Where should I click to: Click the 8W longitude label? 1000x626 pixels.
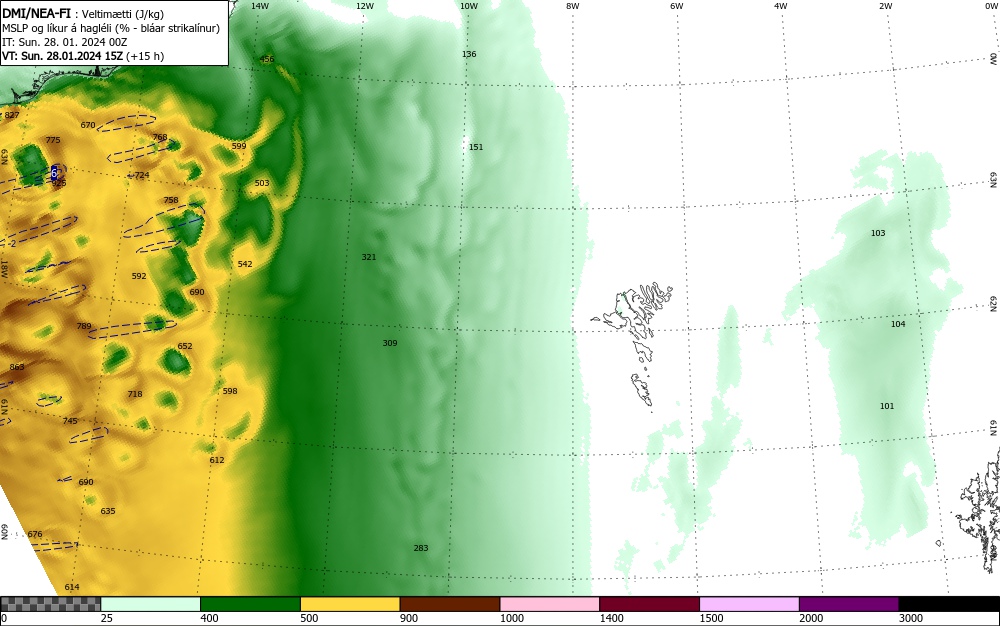point(573,6)
